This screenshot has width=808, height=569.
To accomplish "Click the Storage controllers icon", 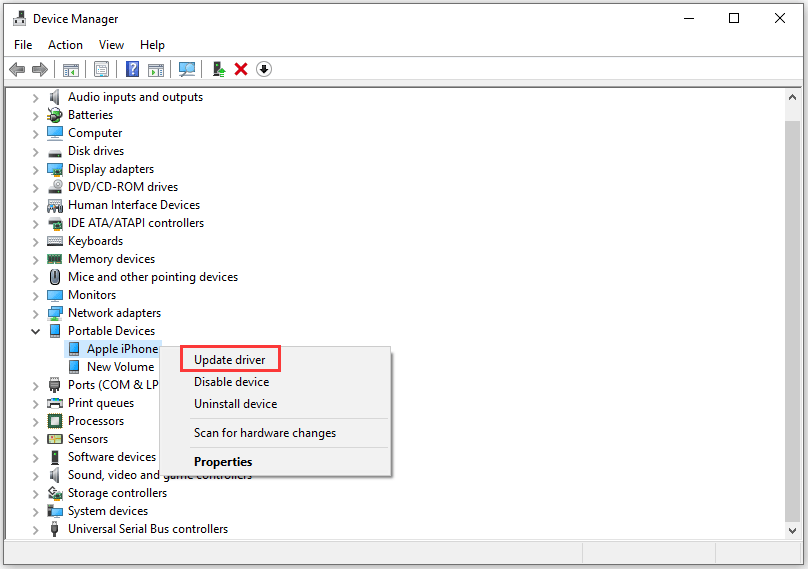I will tap(55, 493).
